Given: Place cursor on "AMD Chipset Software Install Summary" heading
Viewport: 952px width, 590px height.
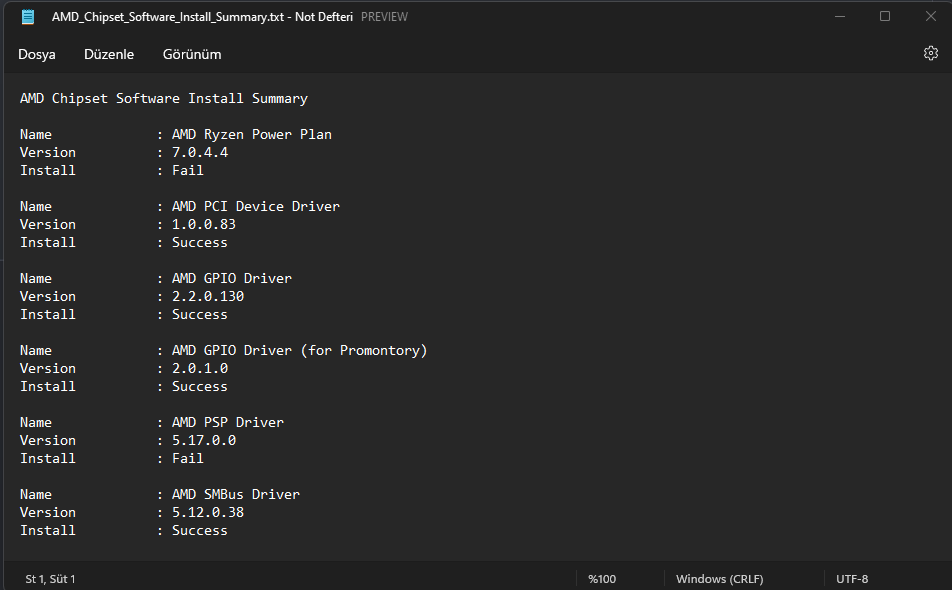Looking at the screenshot, I should point(164,99).
